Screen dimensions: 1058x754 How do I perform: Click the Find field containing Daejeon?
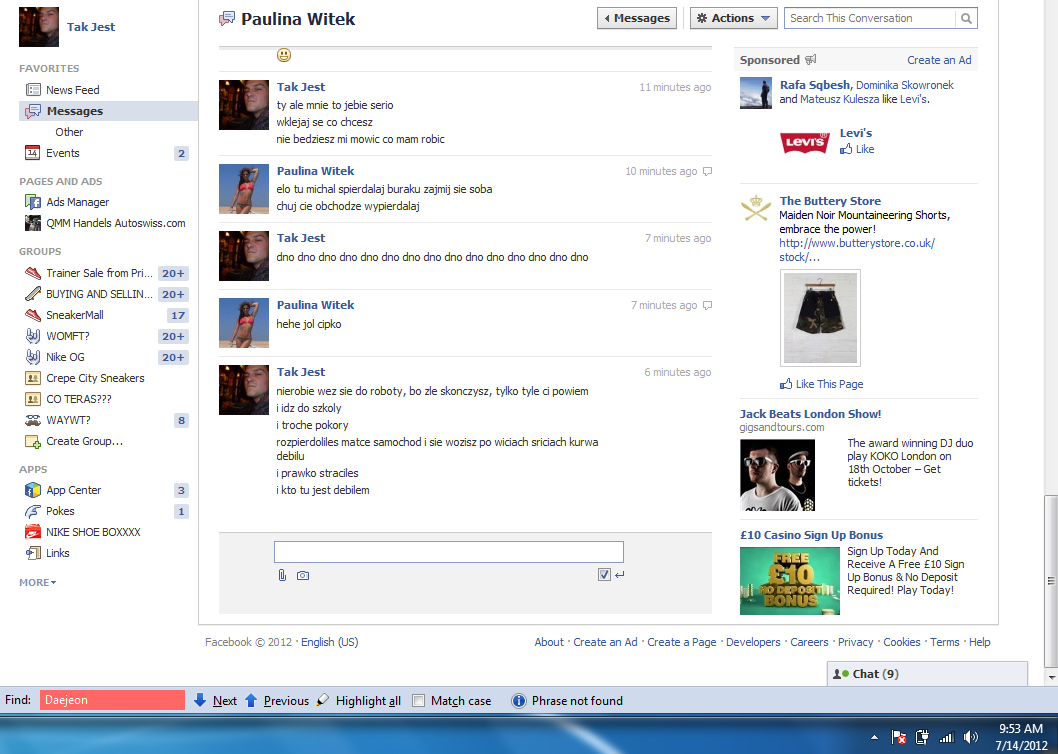pyautogui.click(x=112, y=700)
